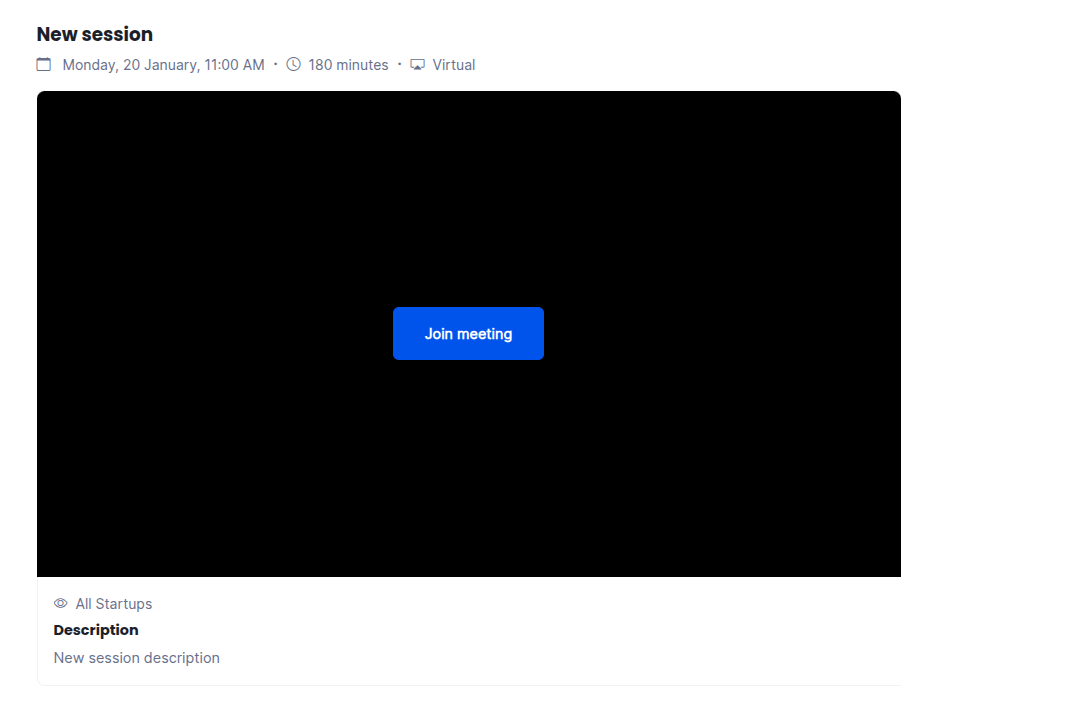Select the New session title
Image resolution: width=1092 pixels, height=728 pixels.
(95, 34)
